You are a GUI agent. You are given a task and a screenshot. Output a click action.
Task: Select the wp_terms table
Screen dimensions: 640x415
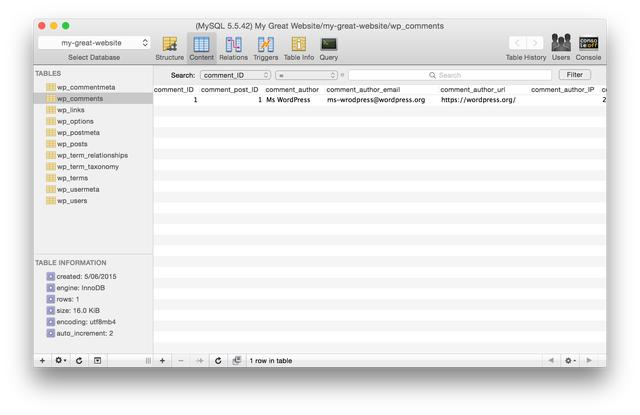click(93, 178)
